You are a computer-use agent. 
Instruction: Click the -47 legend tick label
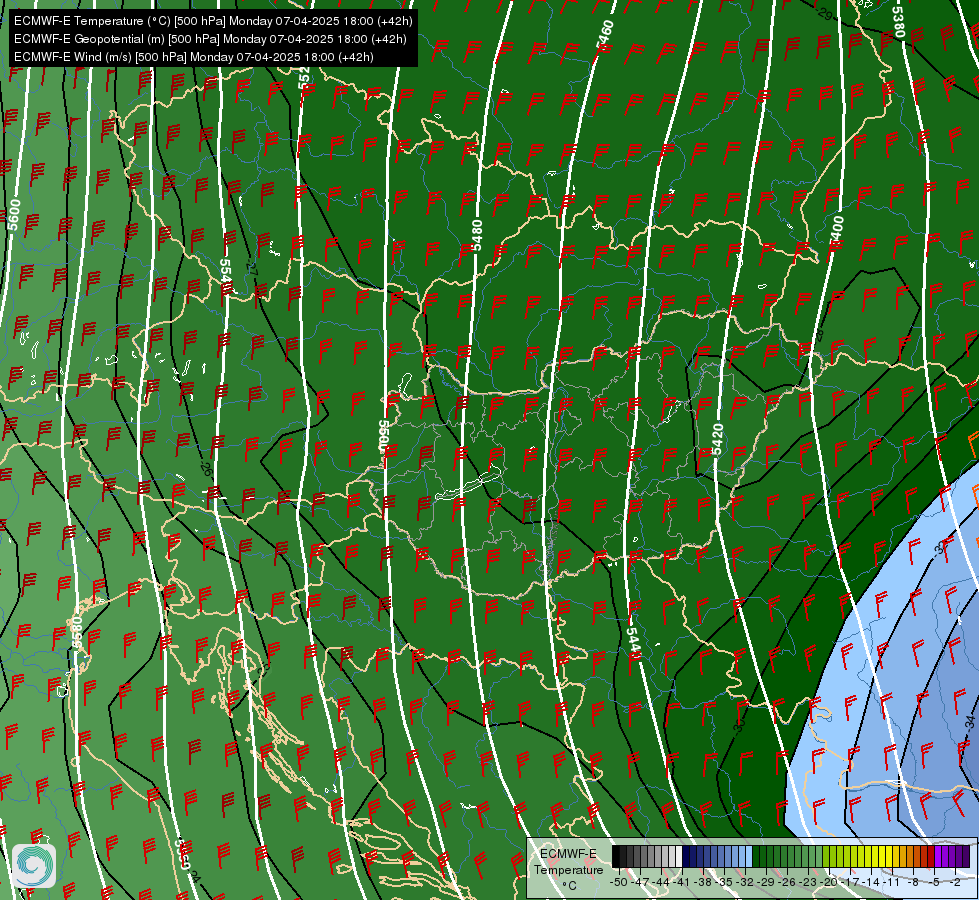pyautogui.click(x=640, y=882)
